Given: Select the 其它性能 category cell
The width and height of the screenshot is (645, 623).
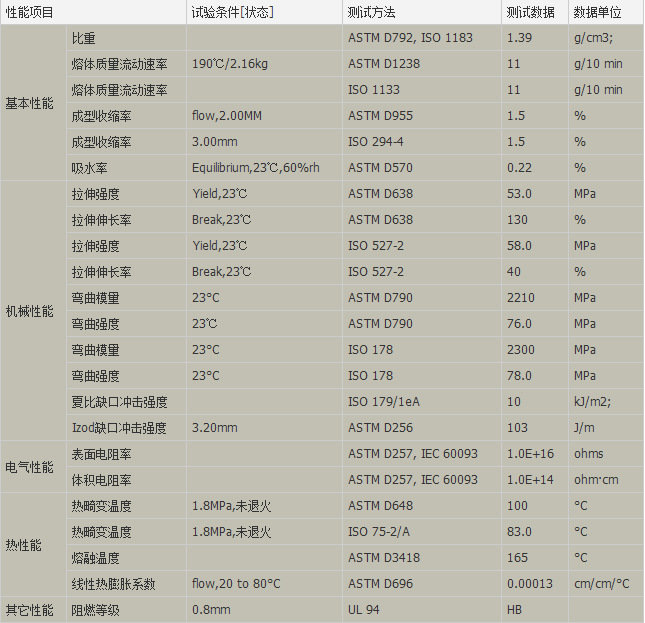Looking at the screenshot, I should 33,610.
